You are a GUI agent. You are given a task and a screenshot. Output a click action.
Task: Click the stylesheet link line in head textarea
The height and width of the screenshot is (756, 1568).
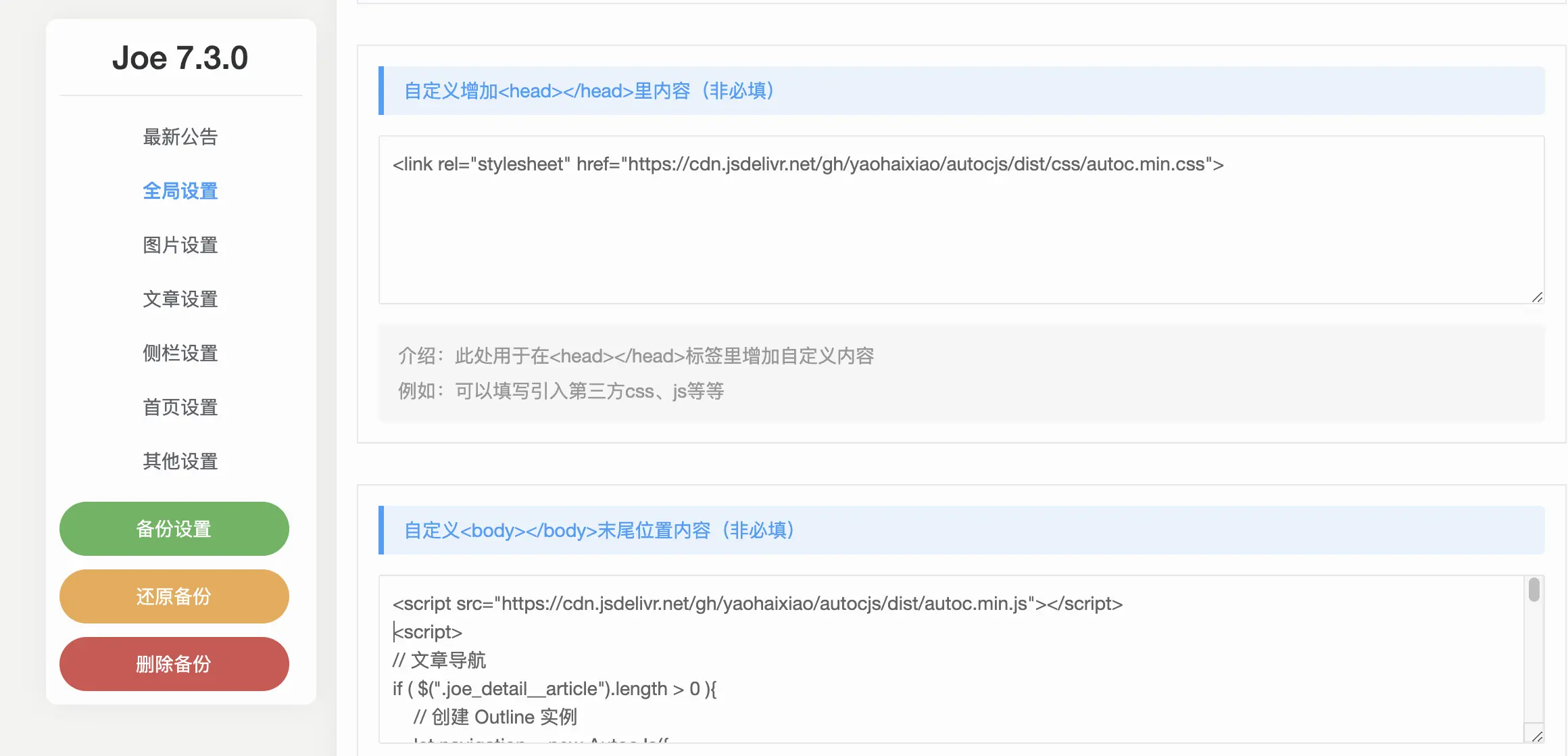[x=808, y=164]
